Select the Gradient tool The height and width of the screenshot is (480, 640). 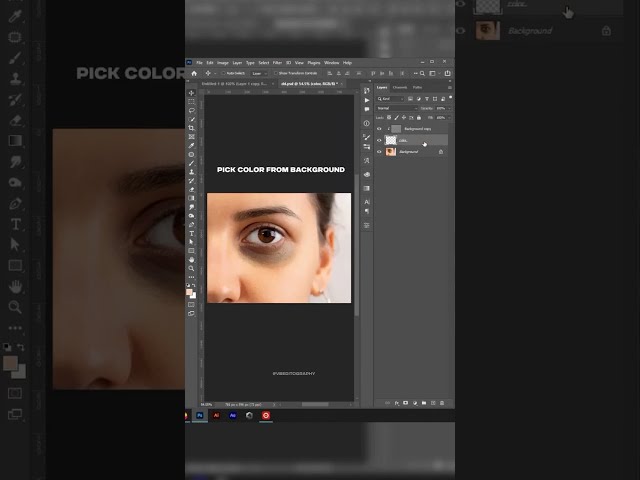pos(191,198)
